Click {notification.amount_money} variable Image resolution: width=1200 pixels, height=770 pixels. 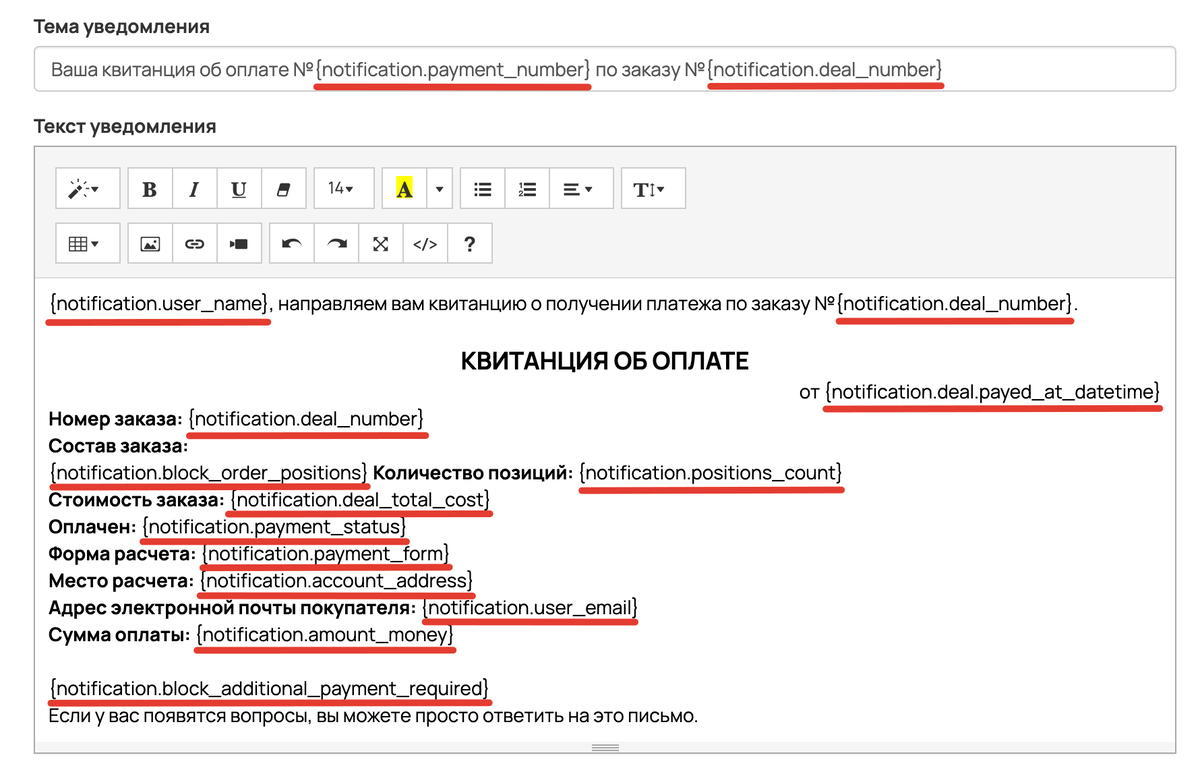coord(326,634)
